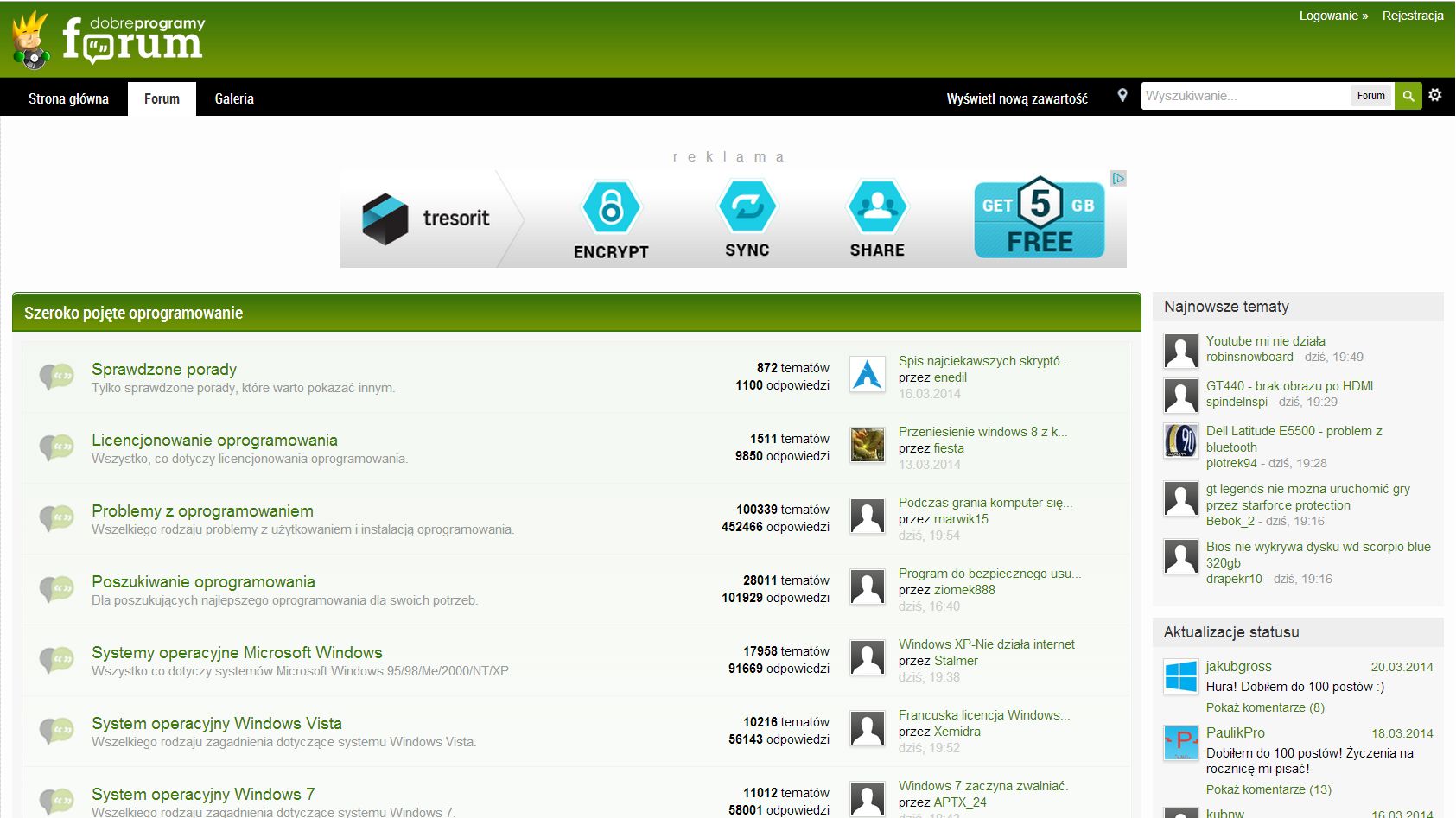Open topic Francuska licencja Windows...
This screenshot has height=818, width=1456.
(x=984, y=715)
